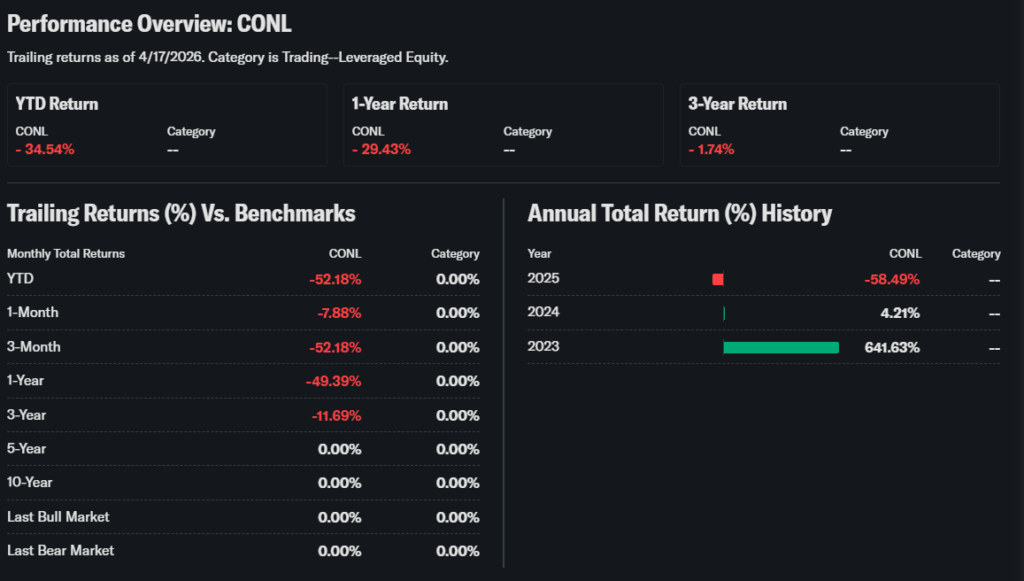Click the Year column header in history table
This screenshot has height=581, width=1024.
[539, 254]
